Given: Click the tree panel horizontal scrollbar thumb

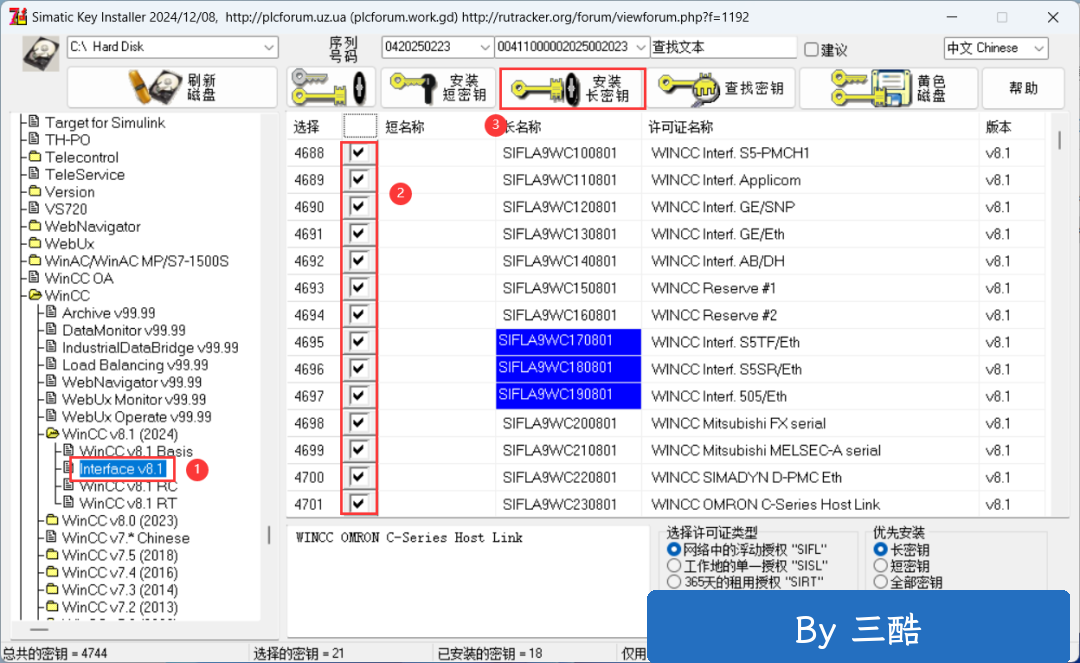Looking at the screenshot, I should click(x=39, y=629).
